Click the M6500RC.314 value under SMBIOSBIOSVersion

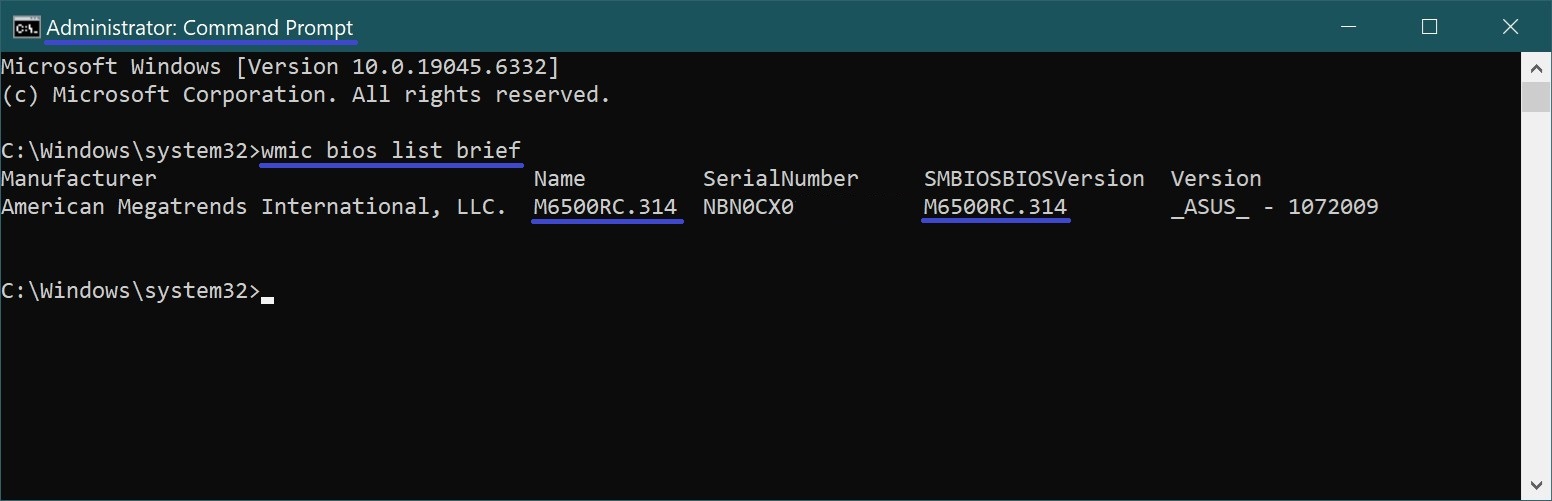995,207
